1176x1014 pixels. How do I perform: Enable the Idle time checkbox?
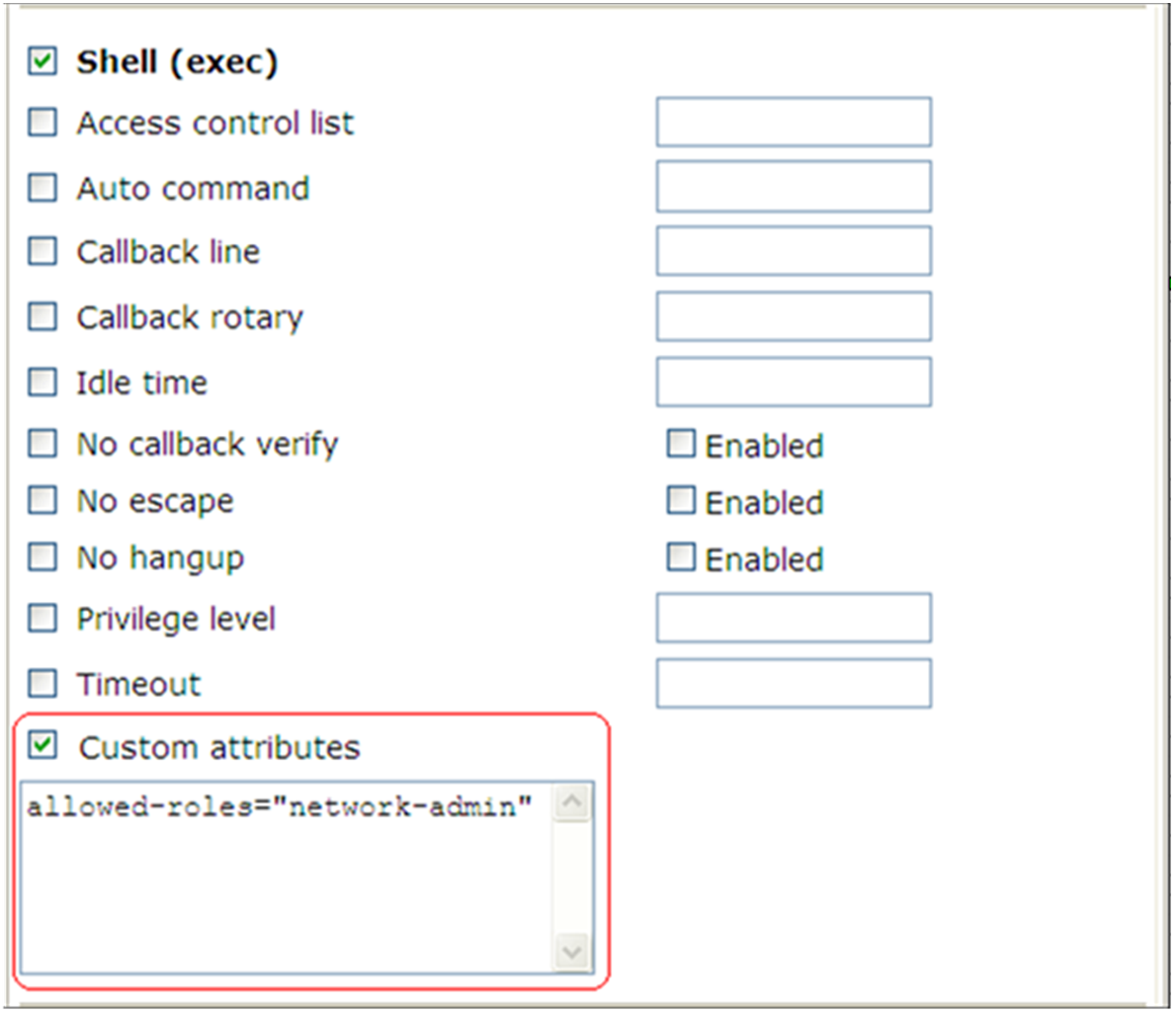(x=42, y=381)
